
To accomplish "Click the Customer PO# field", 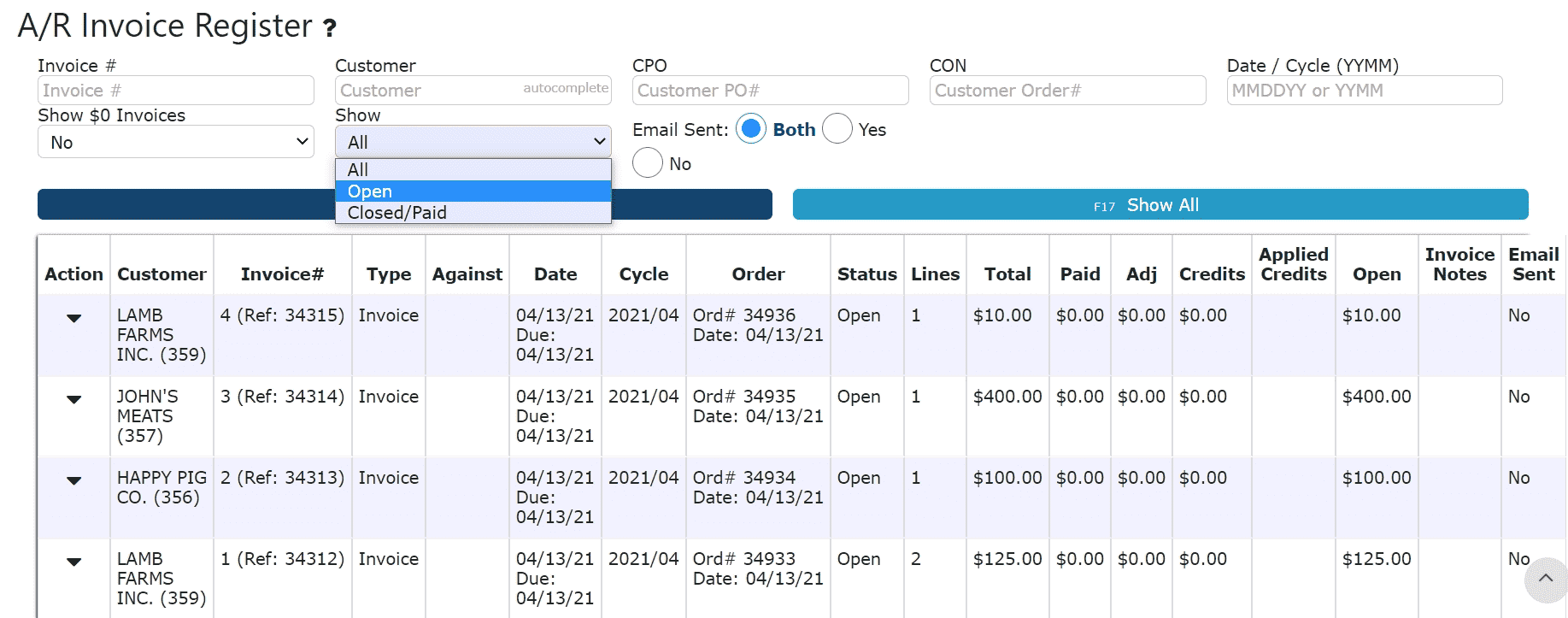I will [770, 91].
